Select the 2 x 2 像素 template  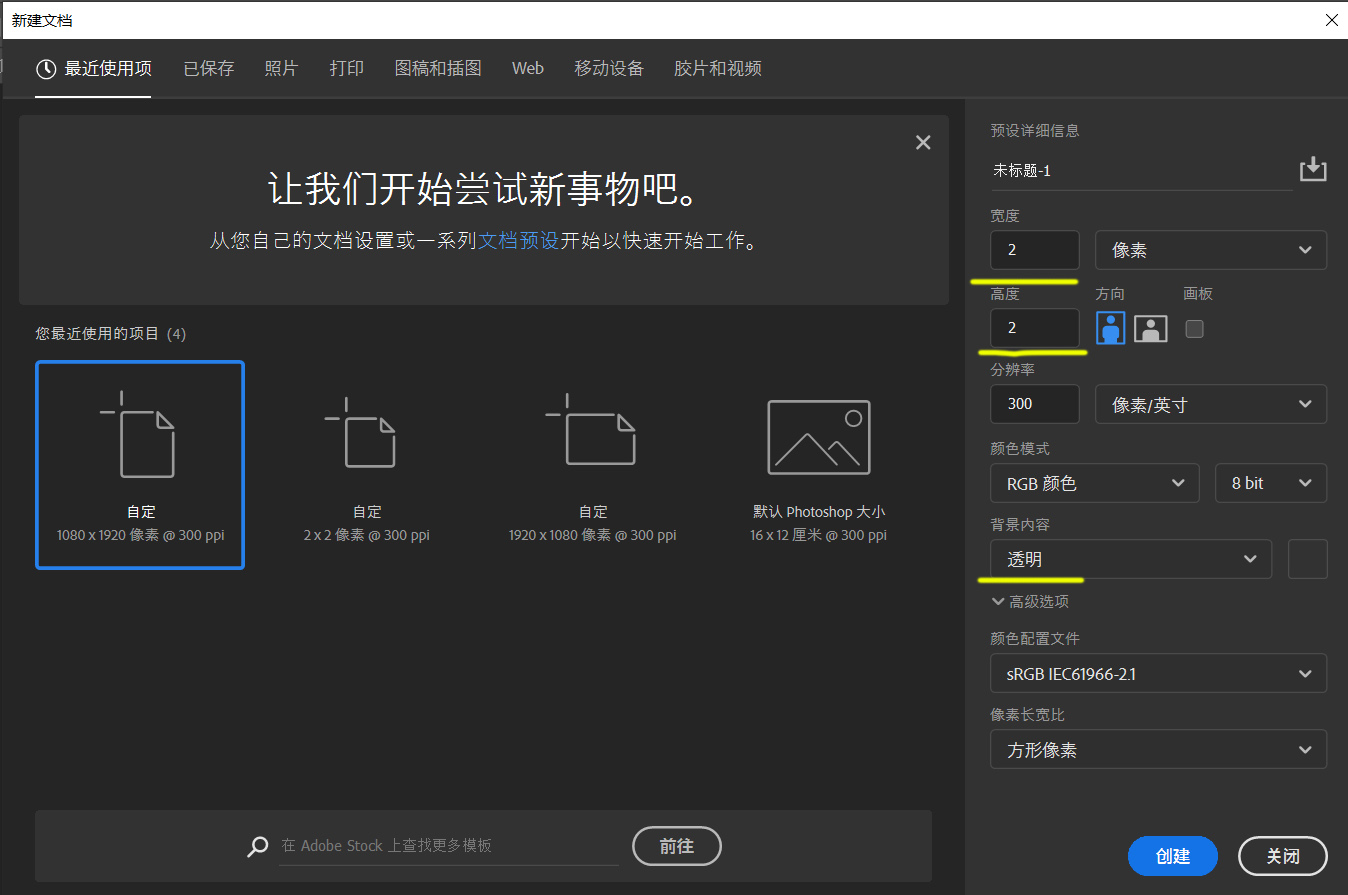[366, 465]
